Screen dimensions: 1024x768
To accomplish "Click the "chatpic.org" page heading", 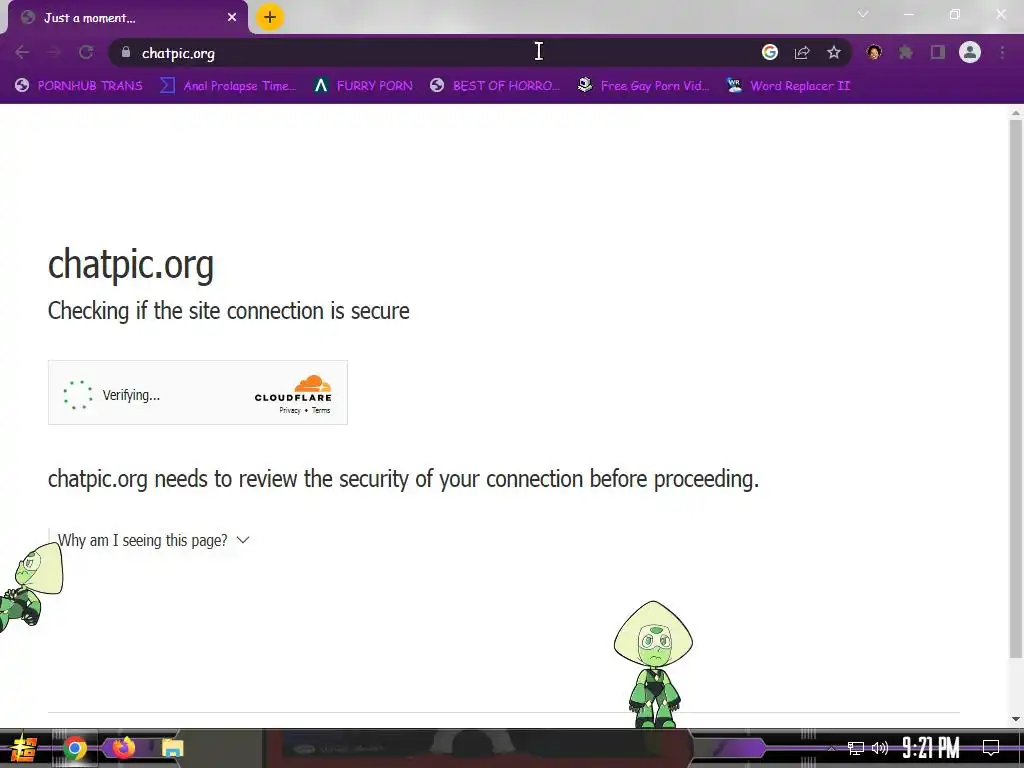I will pyautogui.click(x=131, y=264).
